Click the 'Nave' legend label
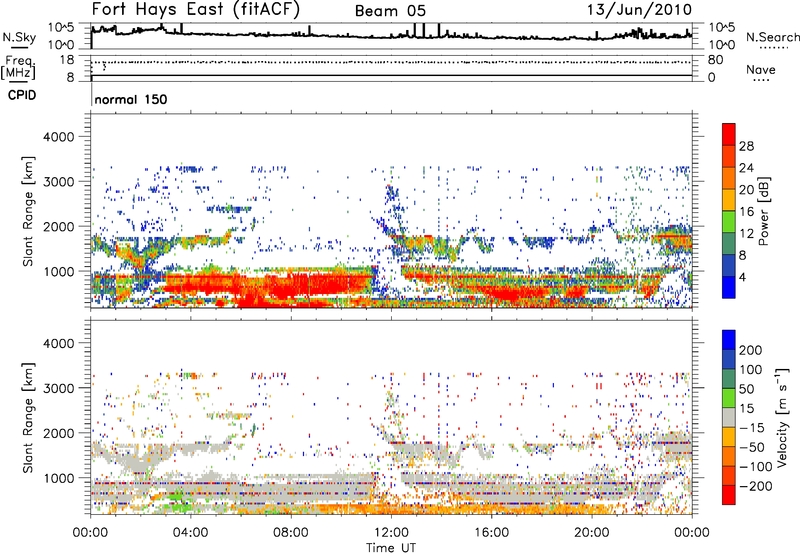 [x=761, y=69]
